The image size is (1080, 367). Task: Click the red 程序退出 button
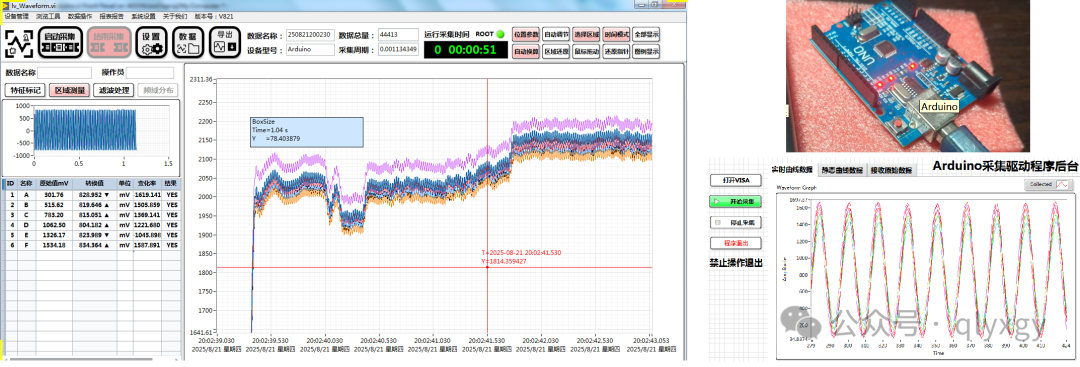[x=736, y=243]
